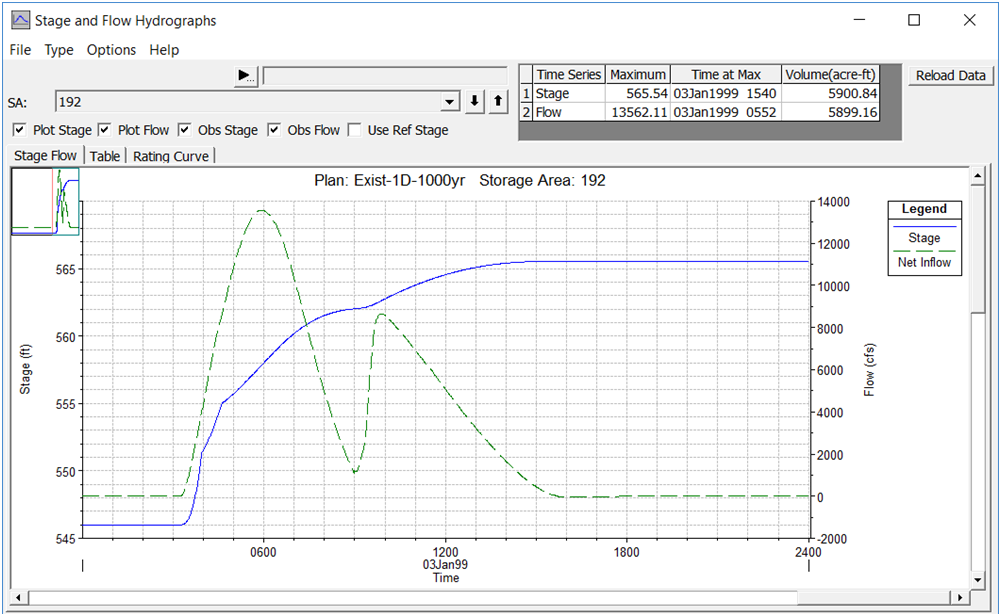Uncheck the Obs Stage option

[186, 130]
